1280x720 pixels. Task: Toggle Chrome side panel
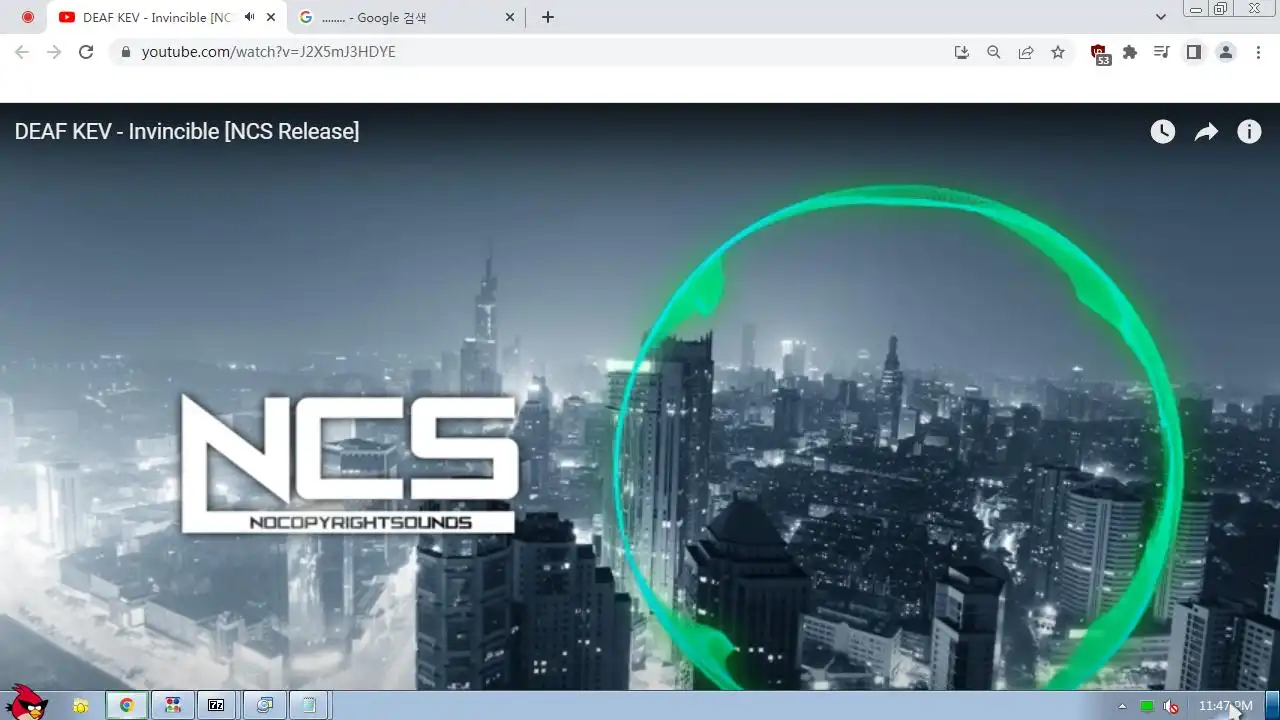click(x=1193, y=52)
